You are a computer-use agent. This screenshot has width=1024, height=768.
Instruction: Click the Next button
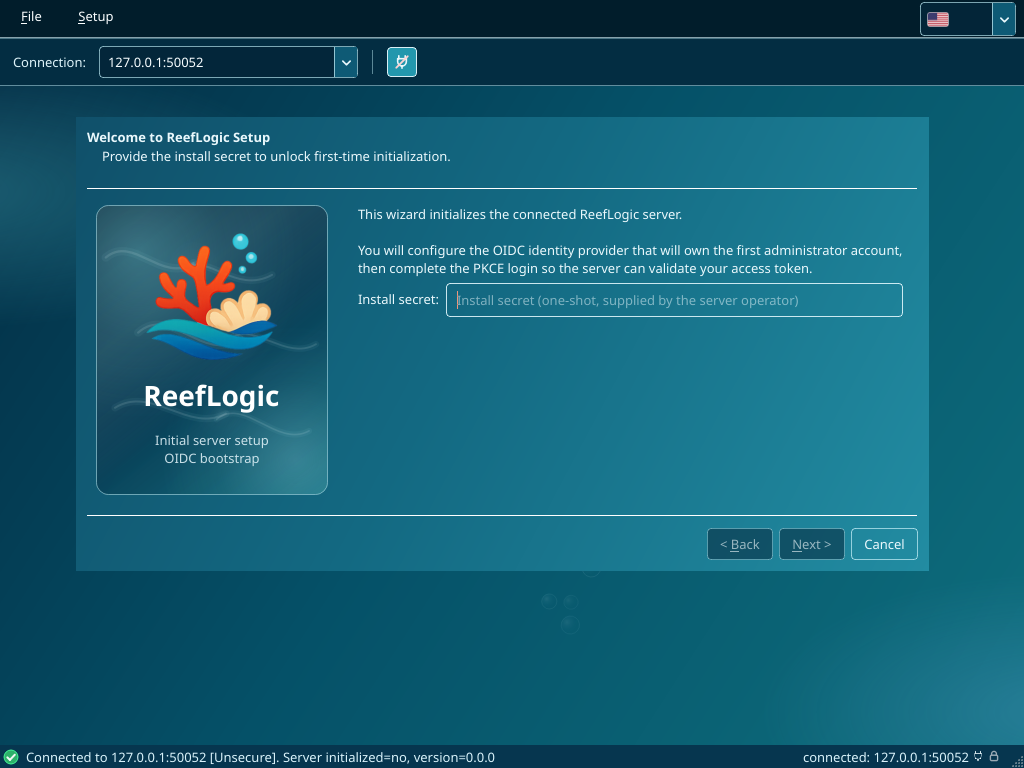click(x=812, y=544)
